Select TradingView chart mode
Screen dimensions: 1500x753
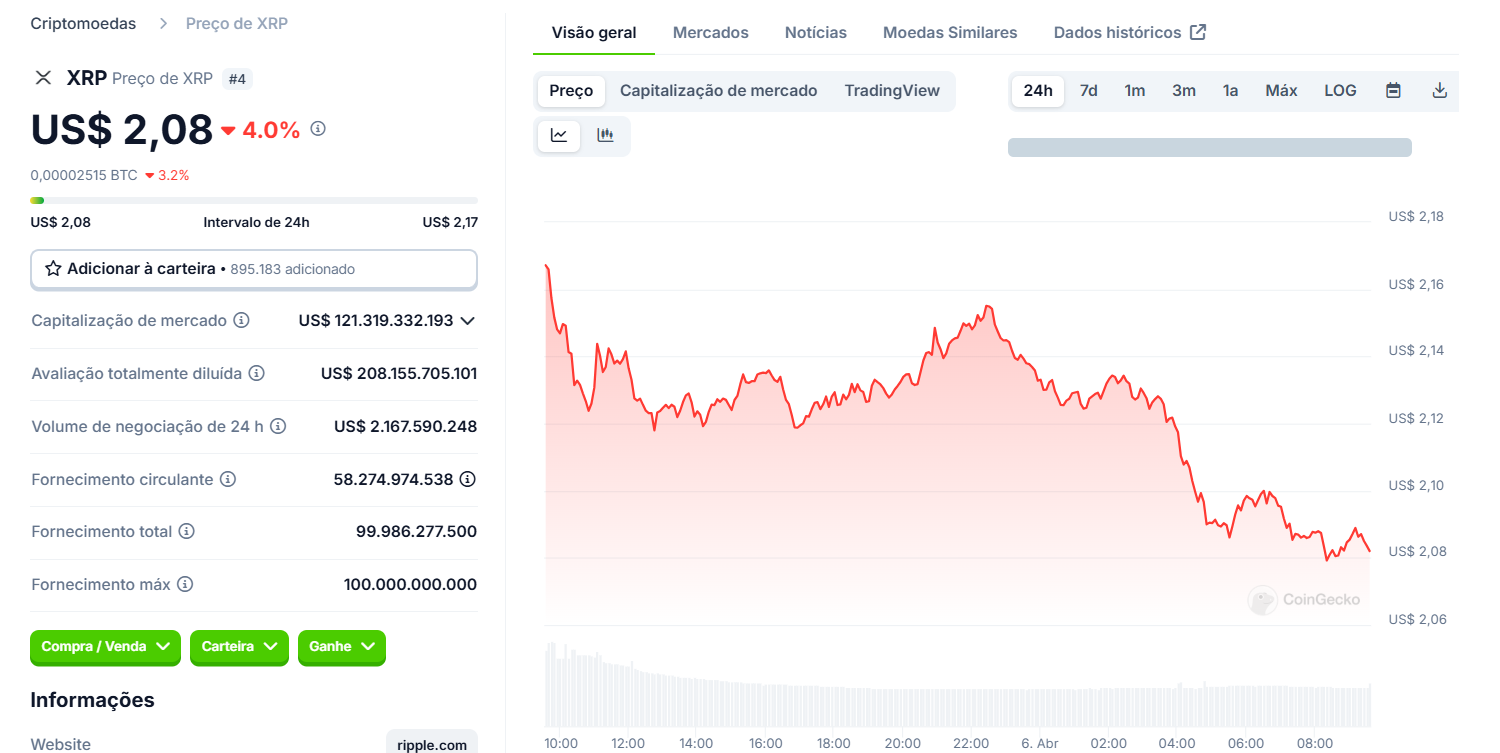point(892,91)
